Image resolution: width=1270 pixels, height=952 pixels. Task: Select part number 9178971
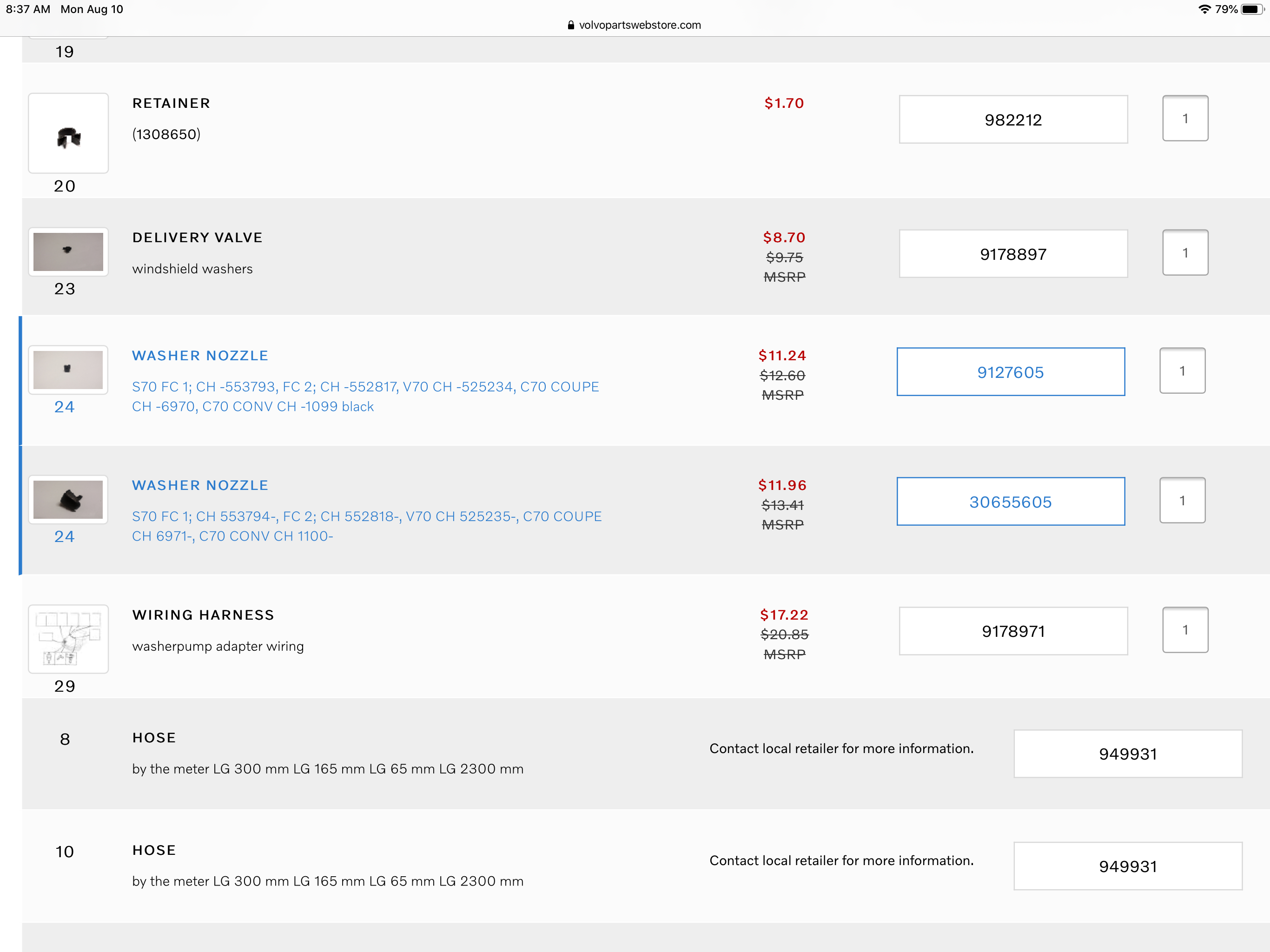1013,631
